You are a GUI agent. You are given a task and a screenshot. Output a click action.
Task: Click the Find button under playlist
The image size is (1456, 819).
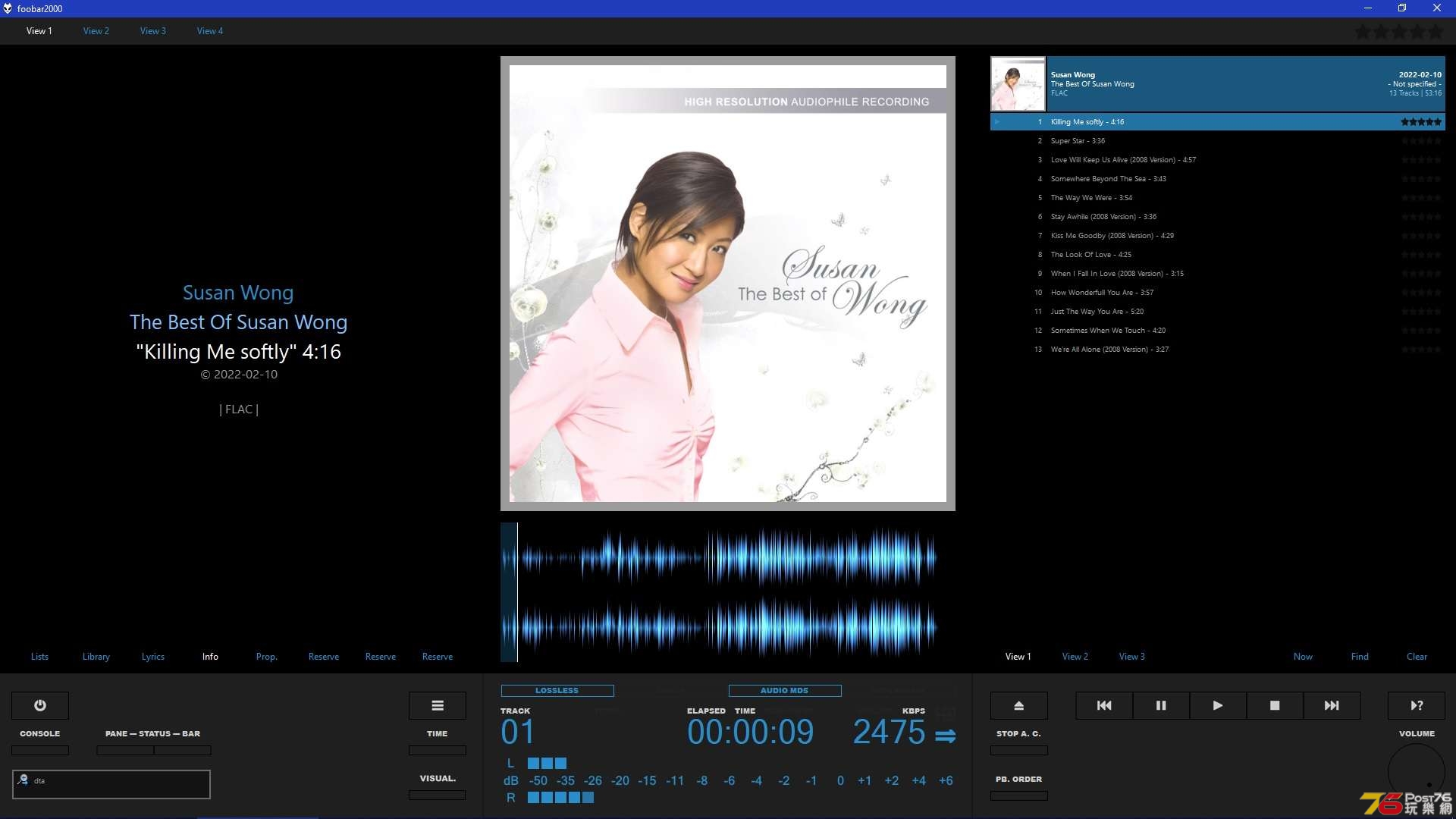pos(1360,657)
